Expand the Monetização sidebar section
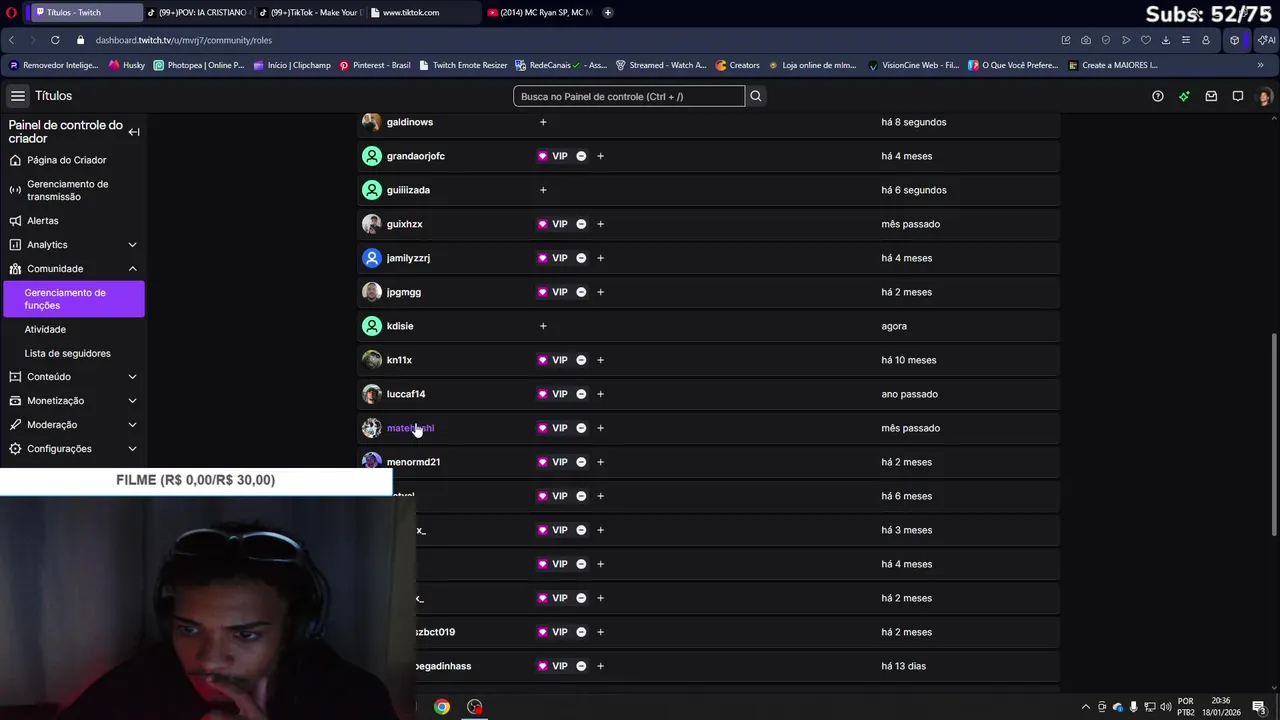 (132, 401)
